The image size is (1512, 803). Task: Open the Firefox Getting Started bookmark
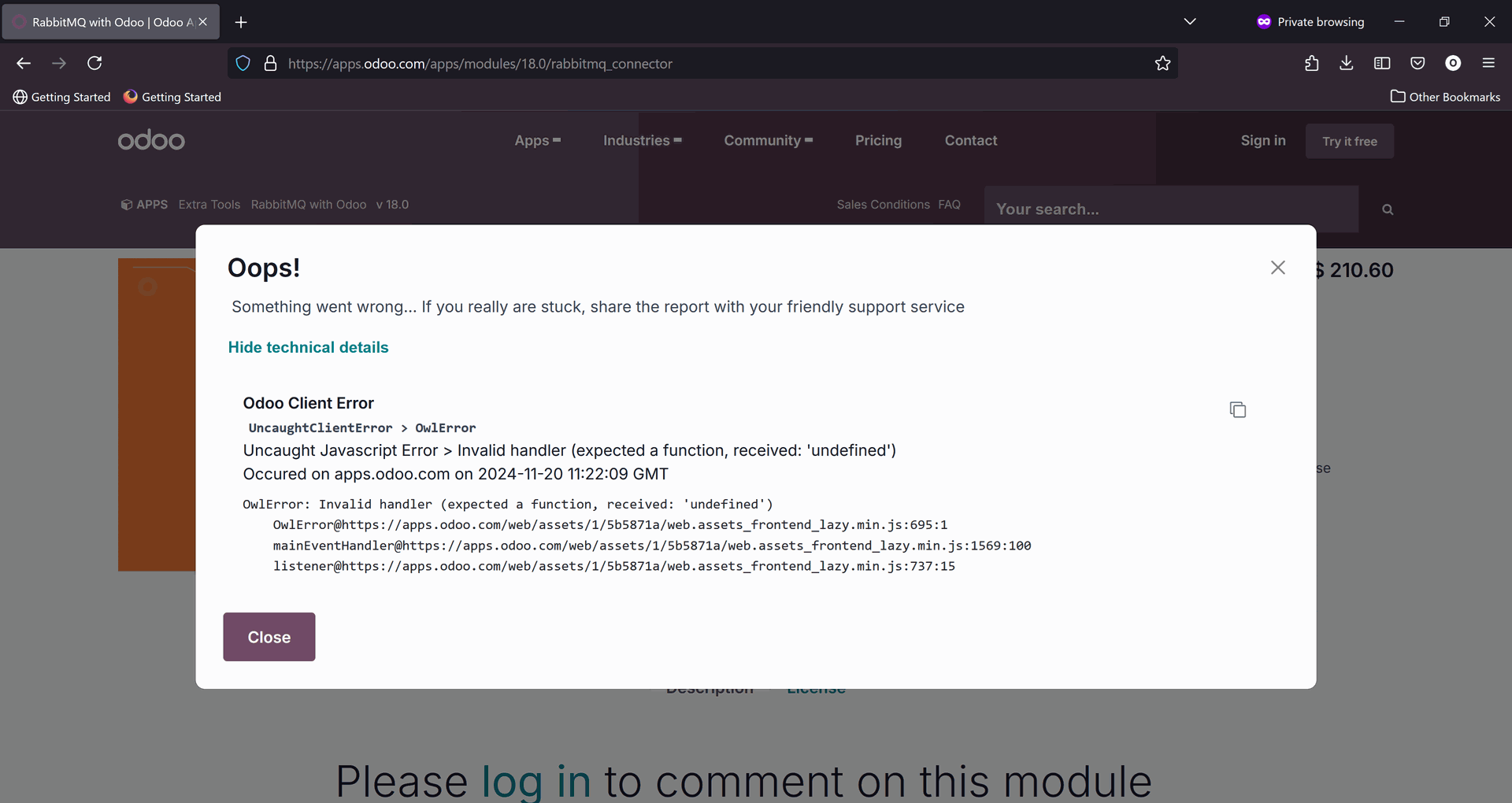pos(172,97)
